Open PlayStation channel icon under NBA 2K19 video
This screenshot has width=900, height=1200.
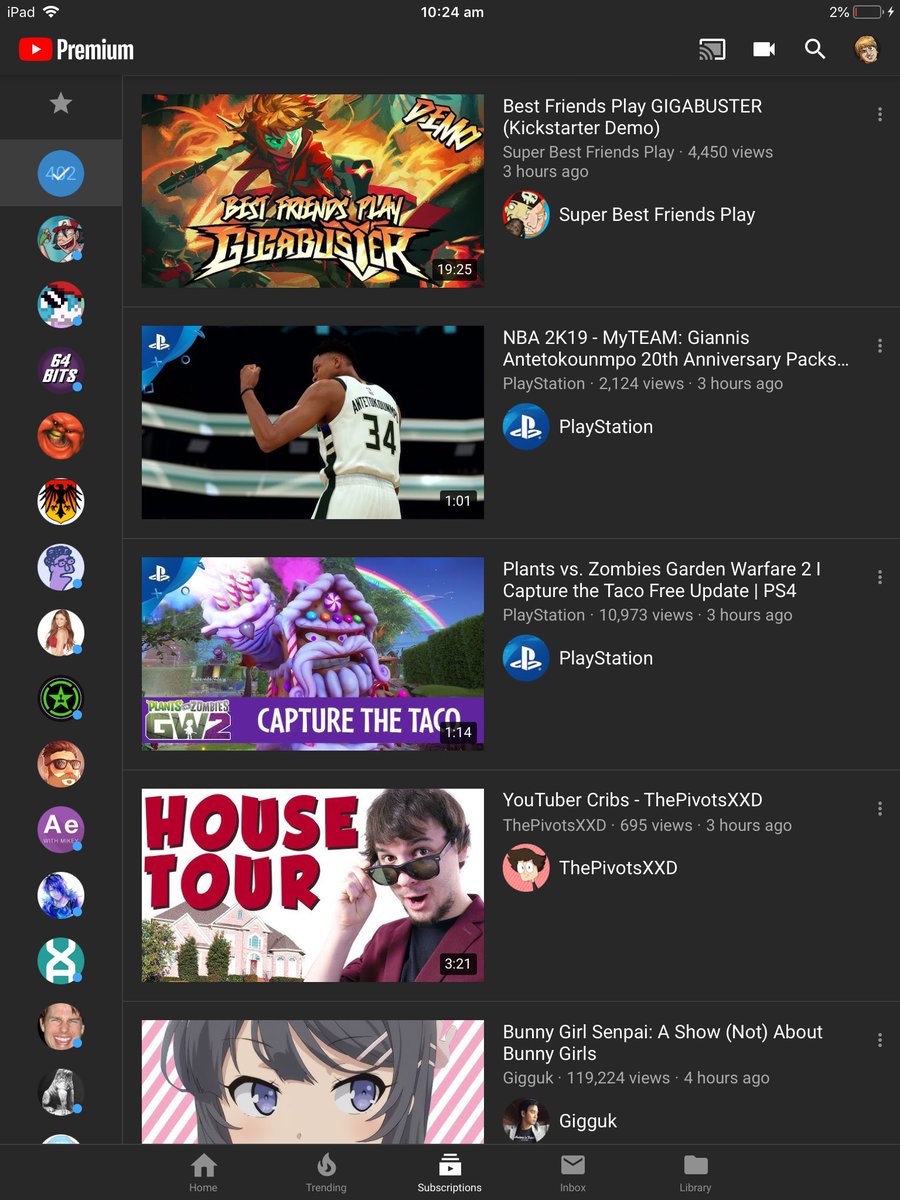click(x=526, y=427)
